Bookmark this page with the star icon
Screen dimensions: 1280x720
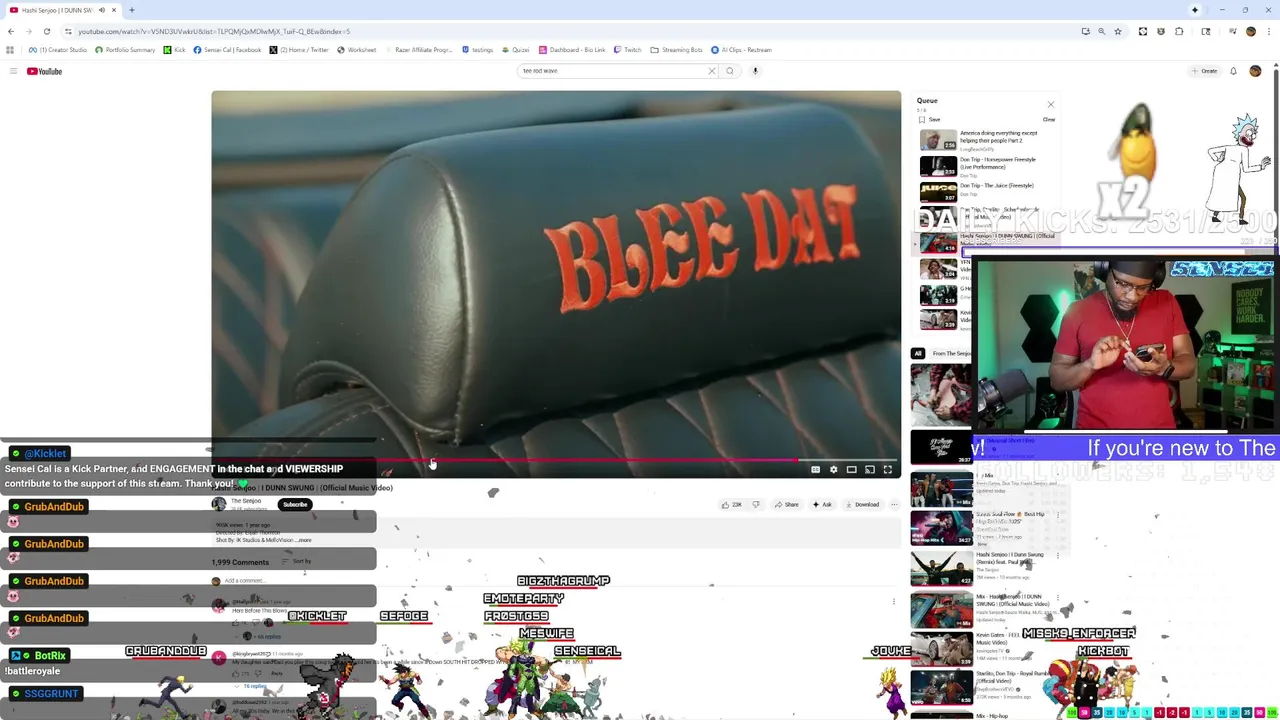pyautogui.click(x=1118, y=31)
